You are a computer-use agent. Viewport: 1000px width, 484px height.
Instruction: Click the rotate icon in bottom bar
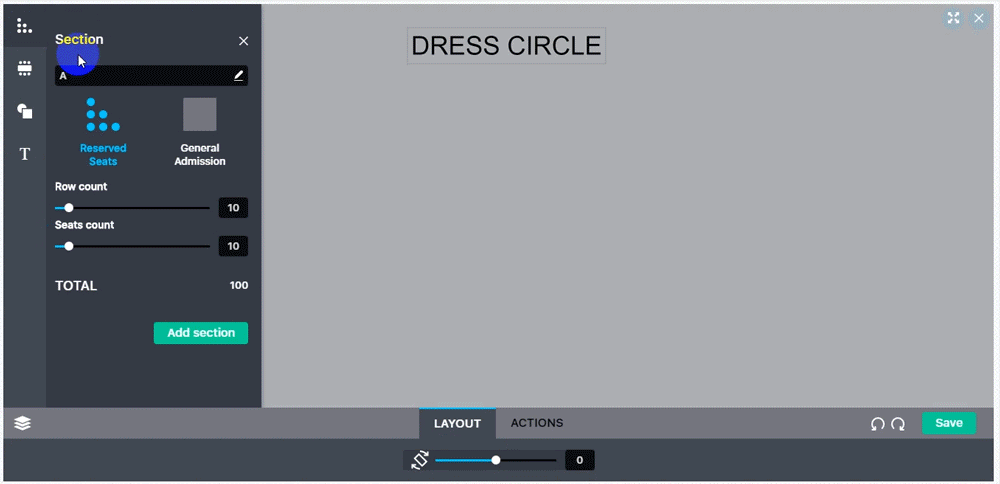coord(419,460)
